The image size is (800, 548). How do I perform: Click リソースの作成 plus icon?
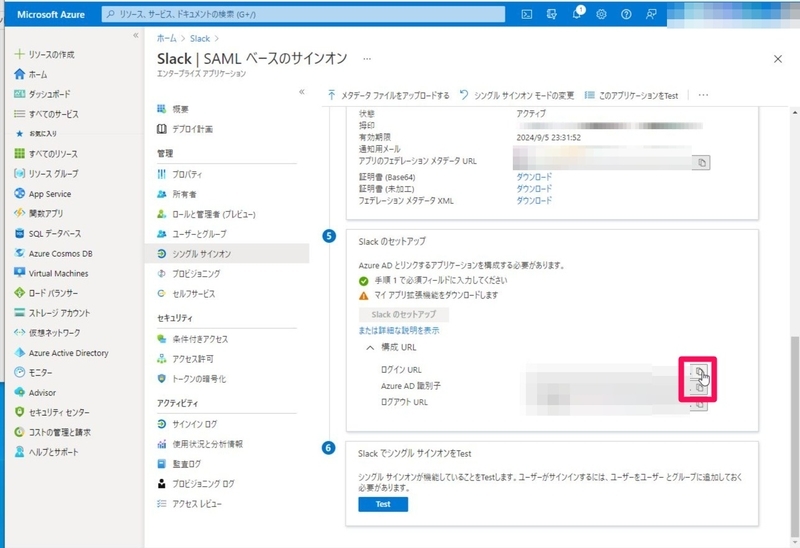[19, 54]
